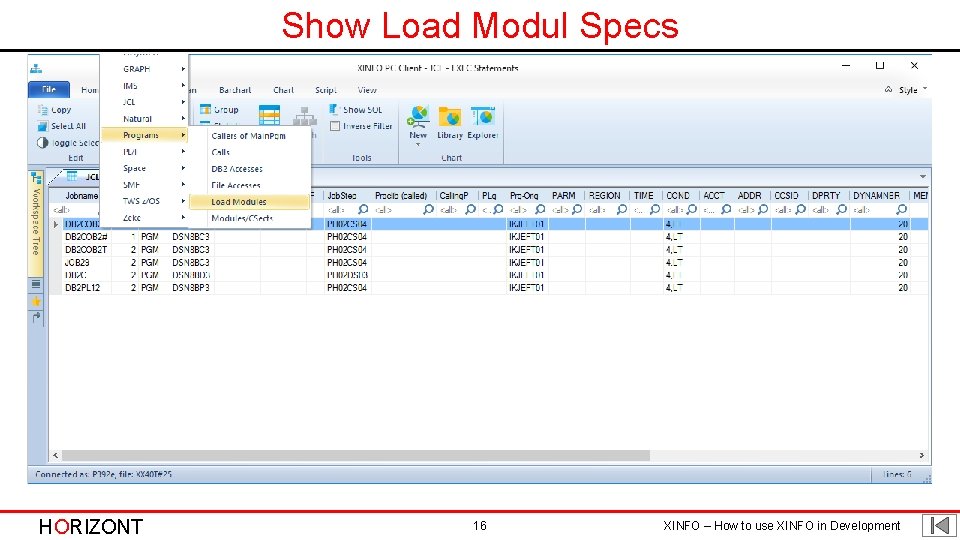Click the COND column header

click(680, 196)
